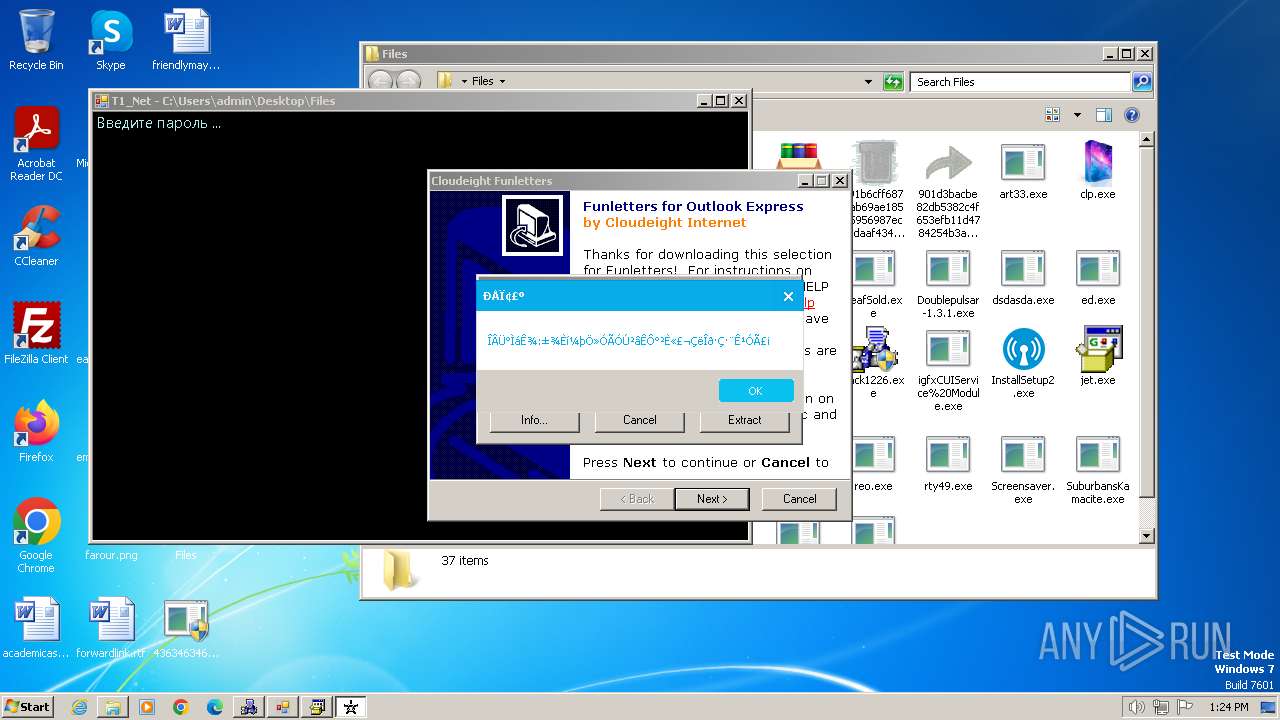Click Cancel in Cloudeight Funletters wizard

coord(799,499)
